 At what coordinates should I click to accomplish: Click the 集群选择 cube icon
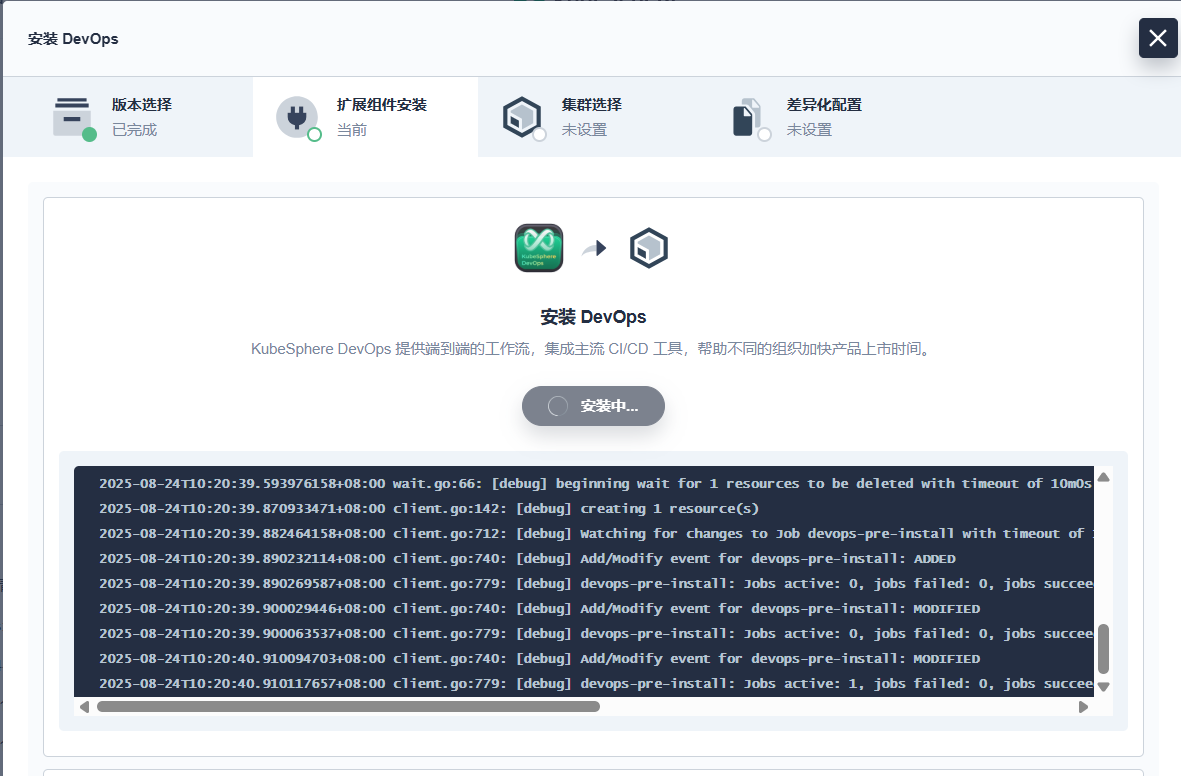(x=522, y=117)
